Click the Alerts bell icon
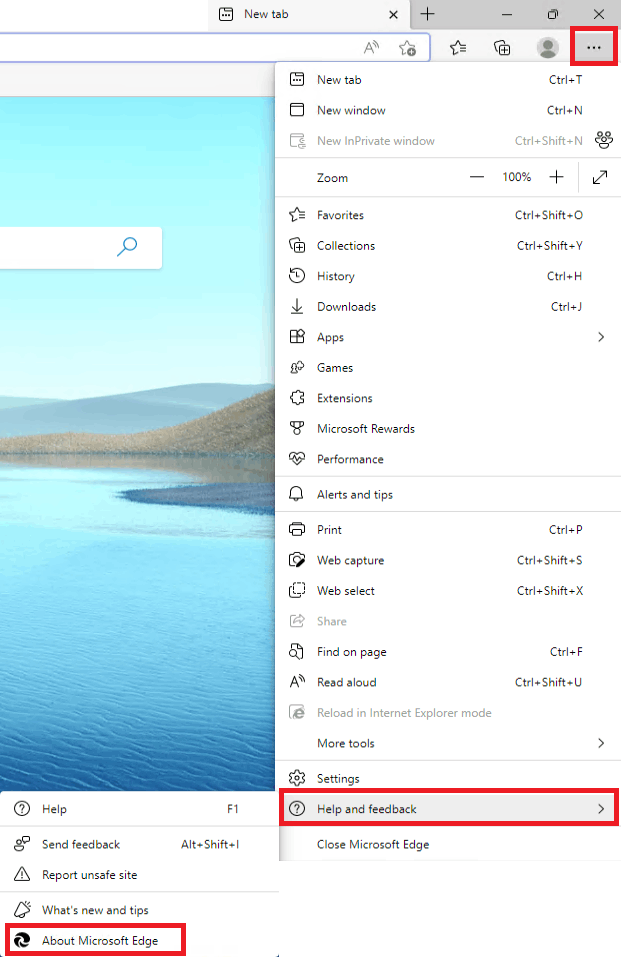Image resolution: width=621 pixels, height=957 pixels. click(x=297, y=494)
